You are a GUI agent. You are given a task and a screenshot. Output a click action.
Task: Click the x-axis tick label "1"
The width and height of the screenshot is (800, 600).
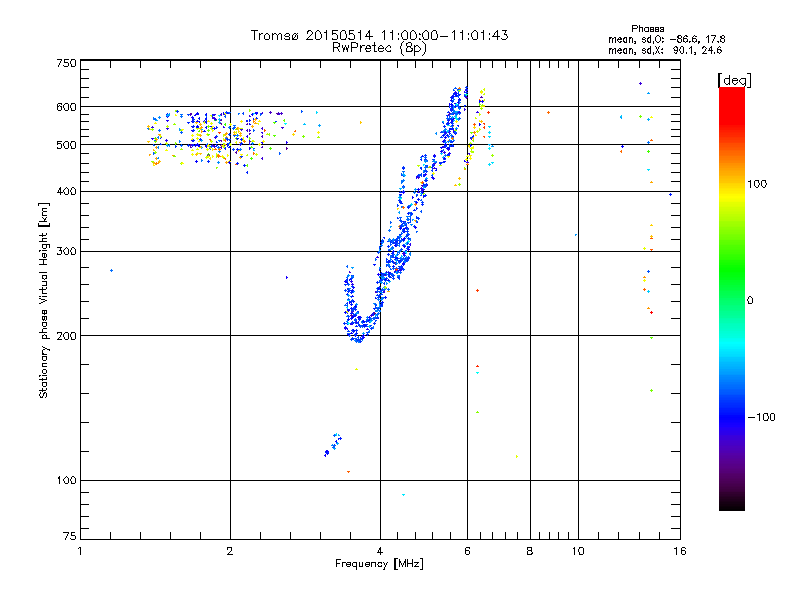(x=80, y=551)
